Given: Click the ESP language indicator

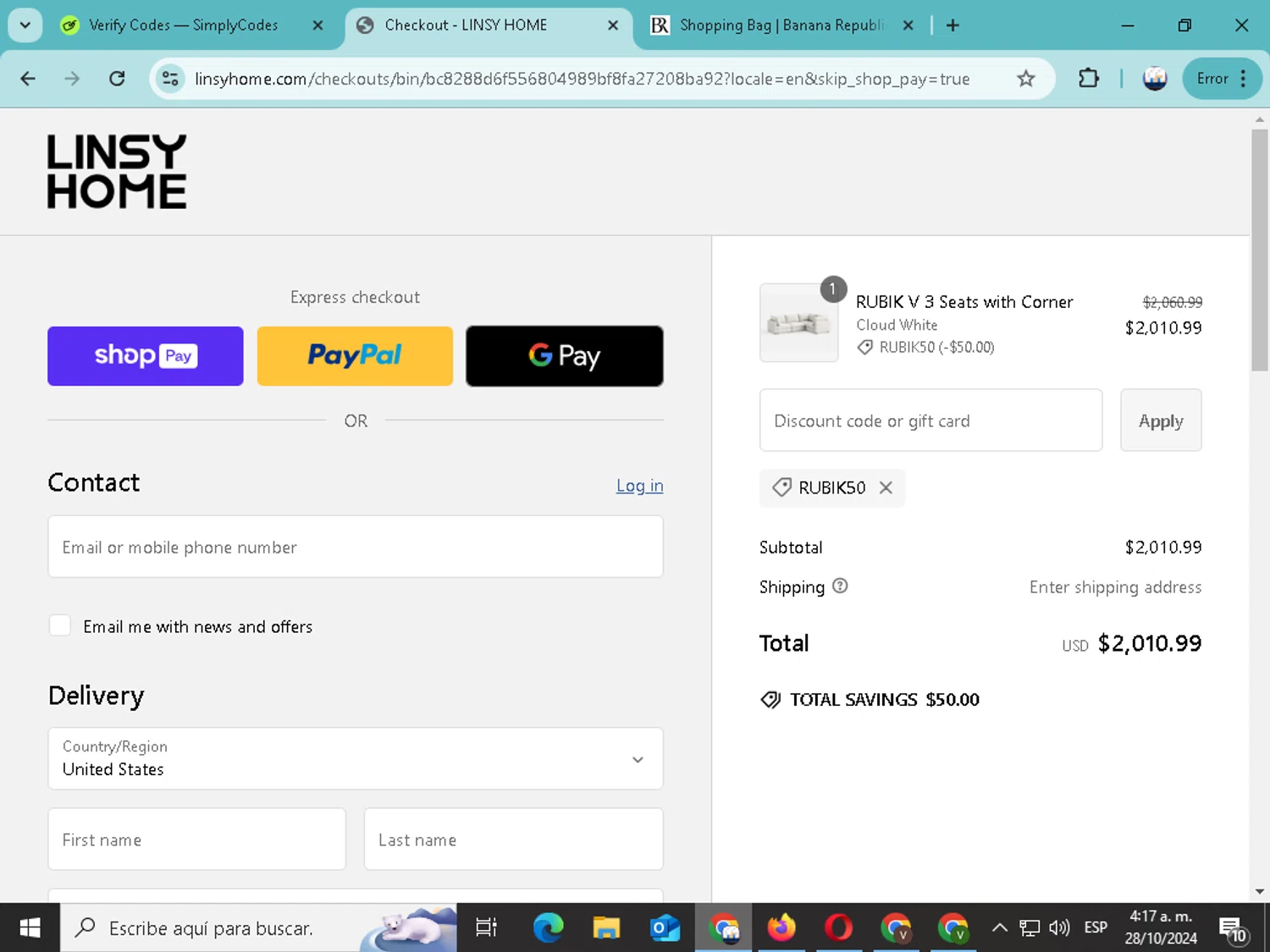Looking at the screenshot, I should point(1096,928).
